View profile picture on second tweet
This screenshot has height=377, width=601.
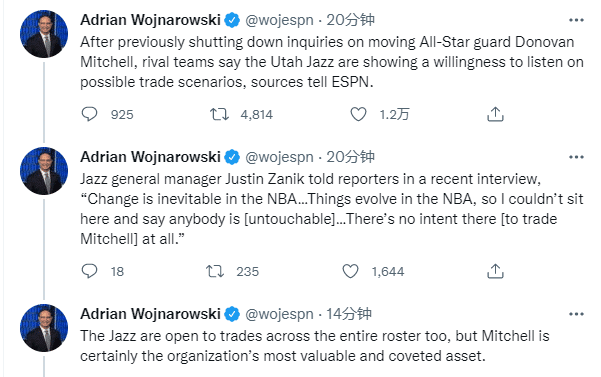[x=44, y=171]
